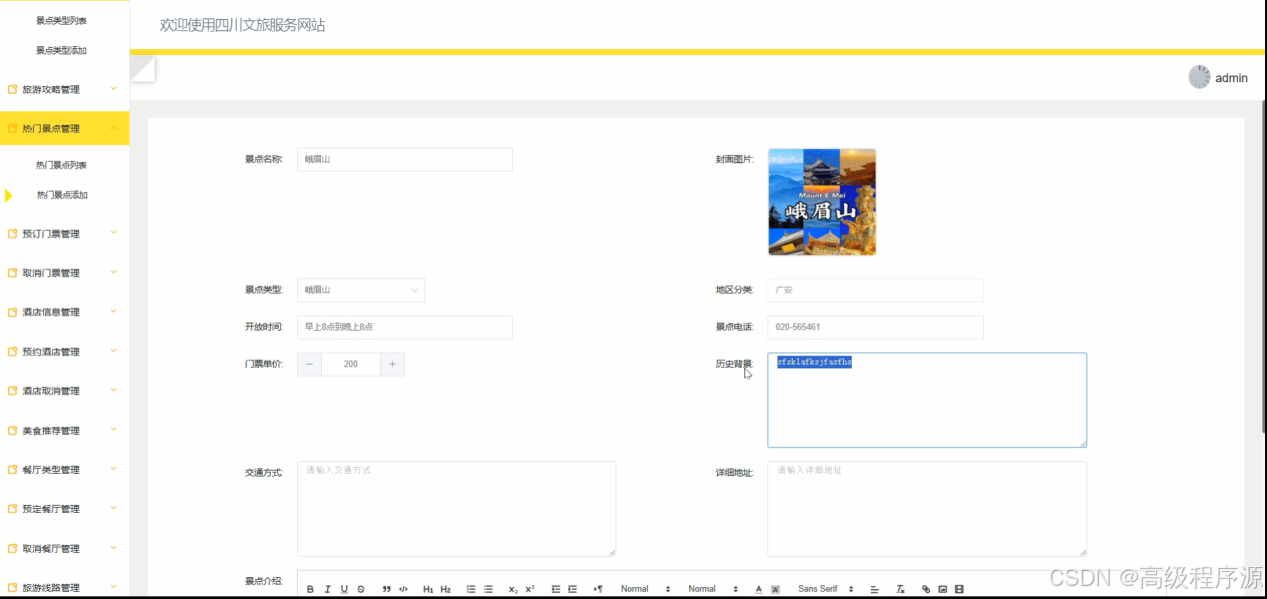This screenshot has height=599, width=1267.
Task: Expand 酒店取消管理 menu chevron
Action: pyautogui.click(x=114, y=390)
